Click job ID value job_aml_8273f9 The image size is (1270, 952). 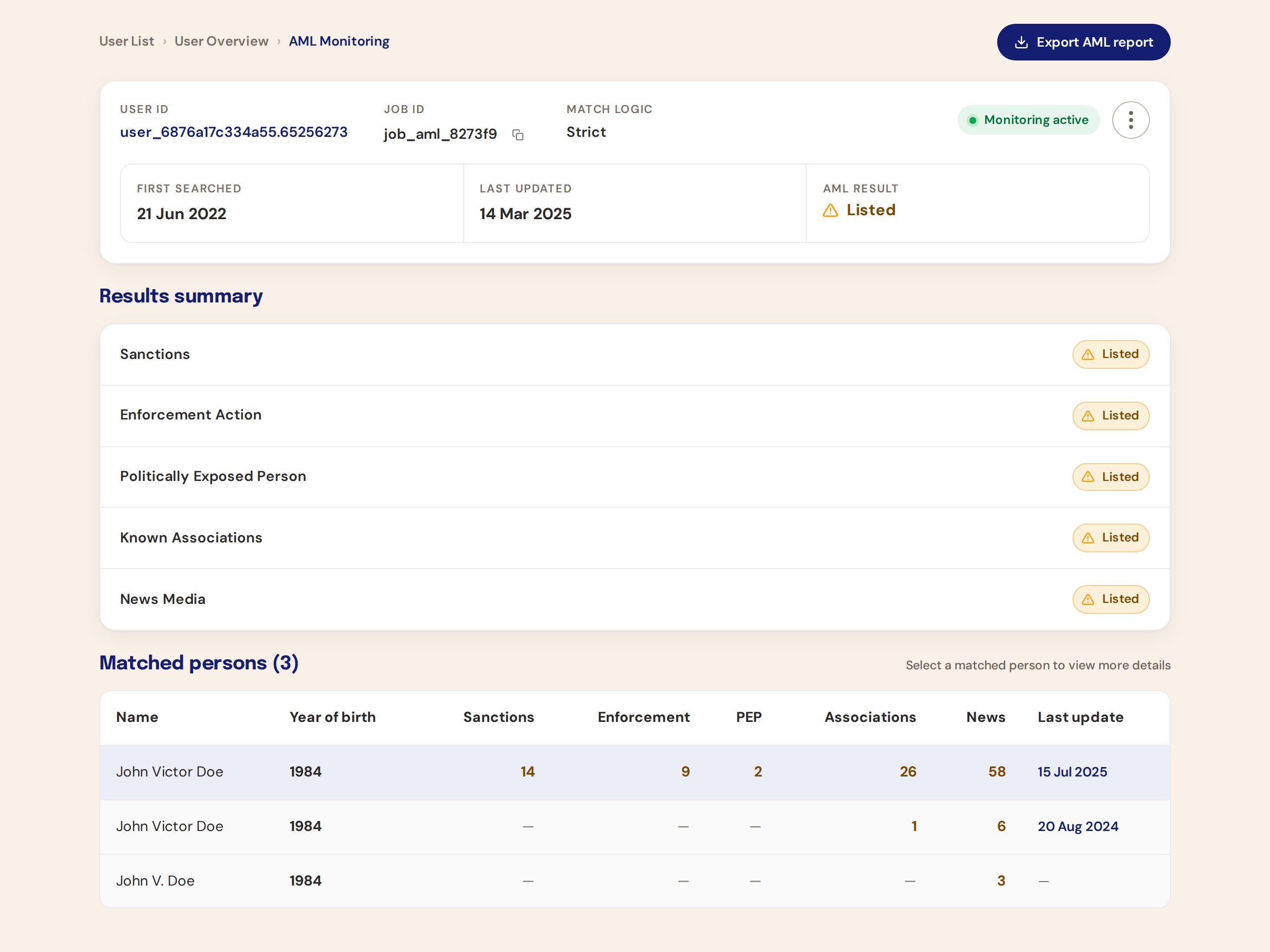tap(441, 134)
